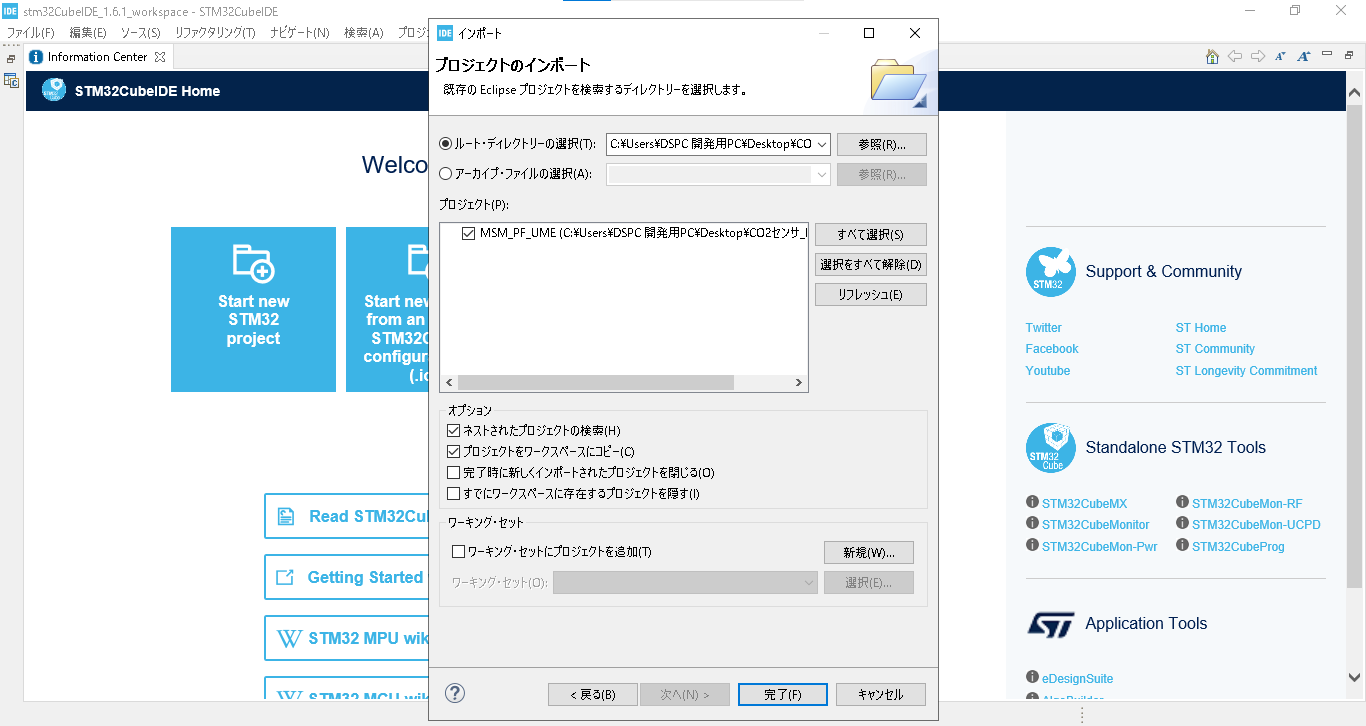The width and height of the screenshot is (1366, 726).
Task: Toggle ネストされたプロジェクトの検索 checkbox
Action: (x=455, y=431)
